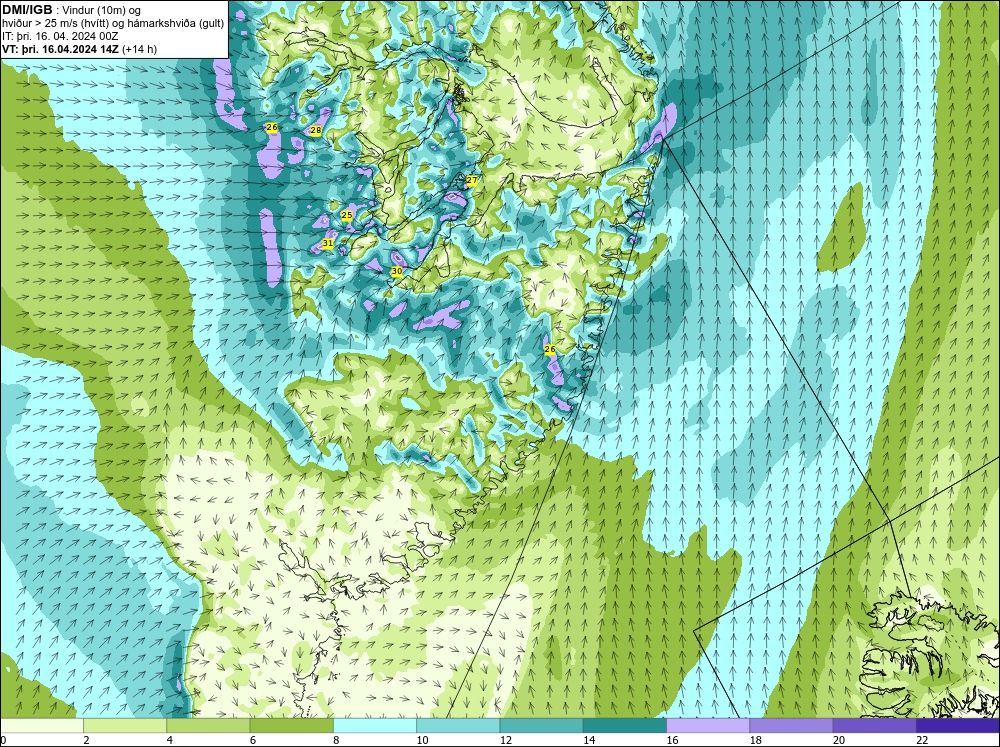Screen dimensions: 1000x747
Task: Click the legend scale number 8
Action: tap(336, 740)
